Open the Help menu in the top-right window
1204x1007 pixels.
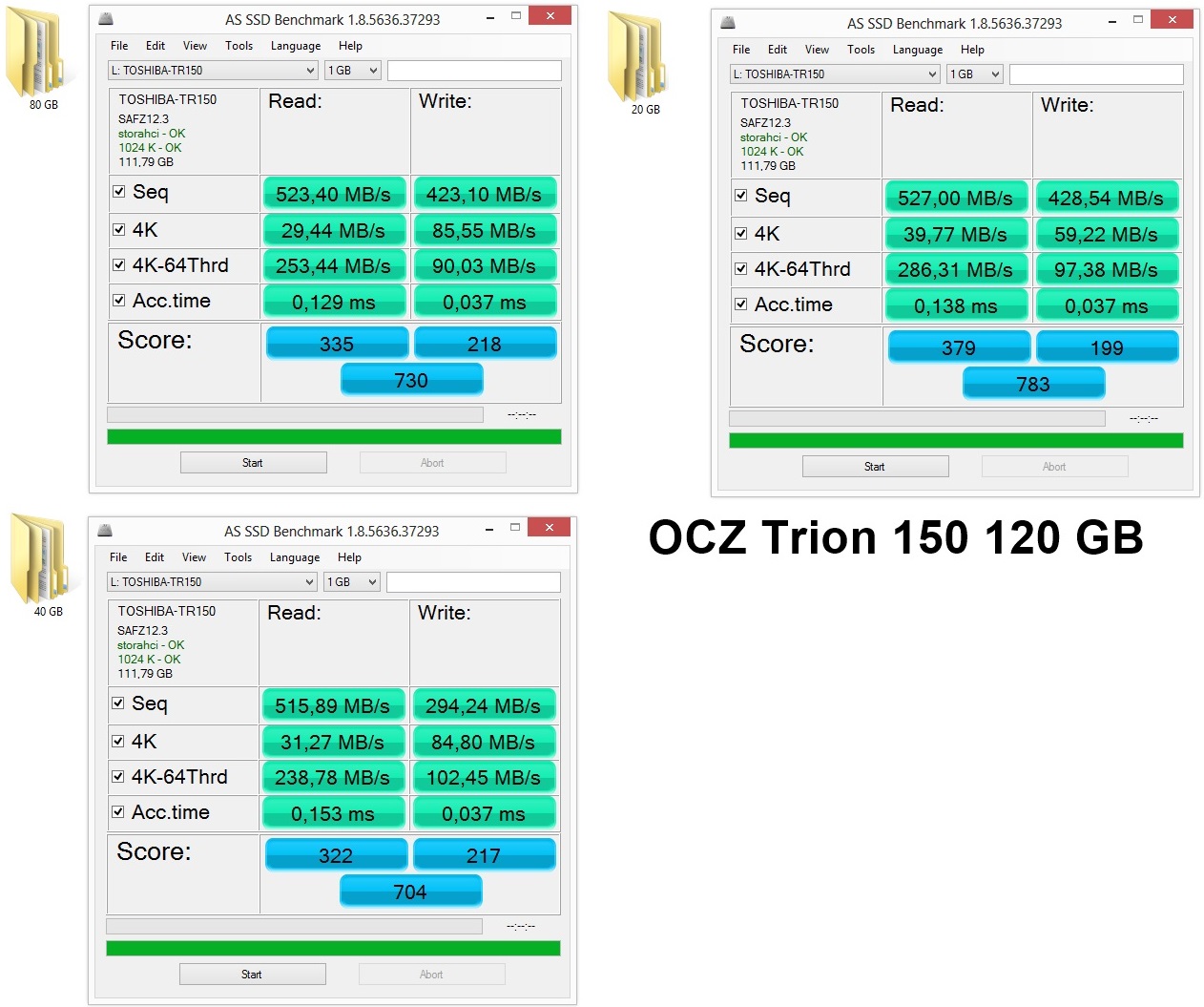(972, 49)
